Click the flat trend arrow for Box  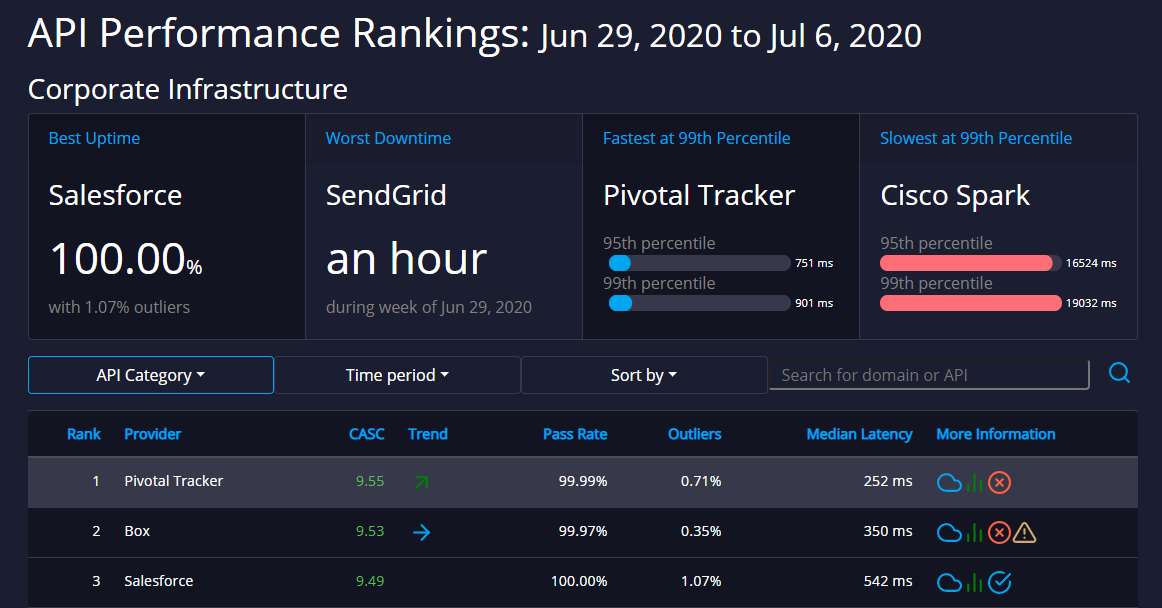coord(421,532)
